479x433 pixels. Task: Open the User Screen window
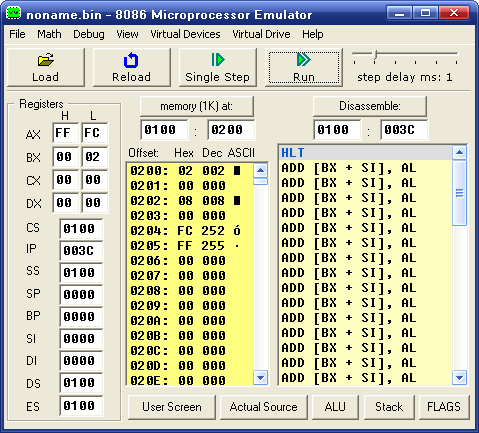[172, 407]
